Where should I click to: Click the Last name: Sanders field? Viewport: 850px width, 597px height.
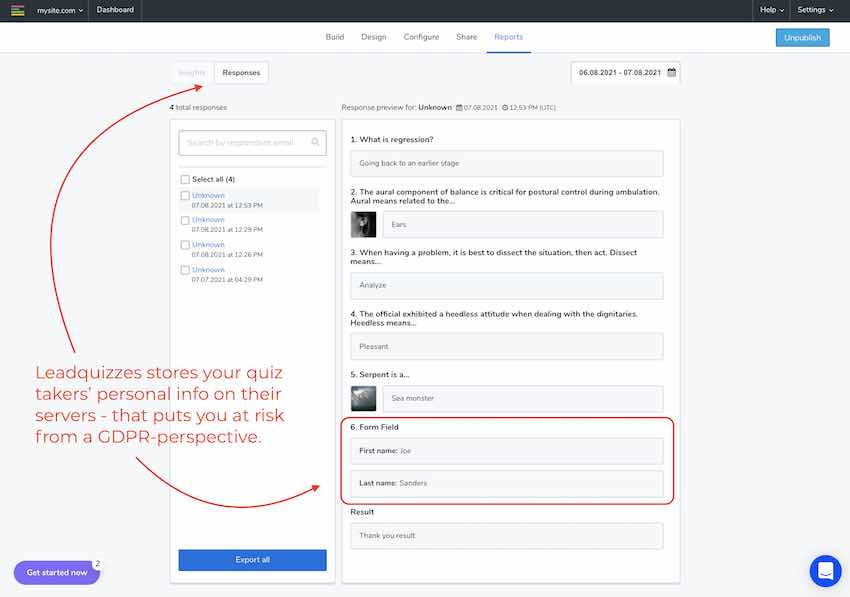[506, 483]
